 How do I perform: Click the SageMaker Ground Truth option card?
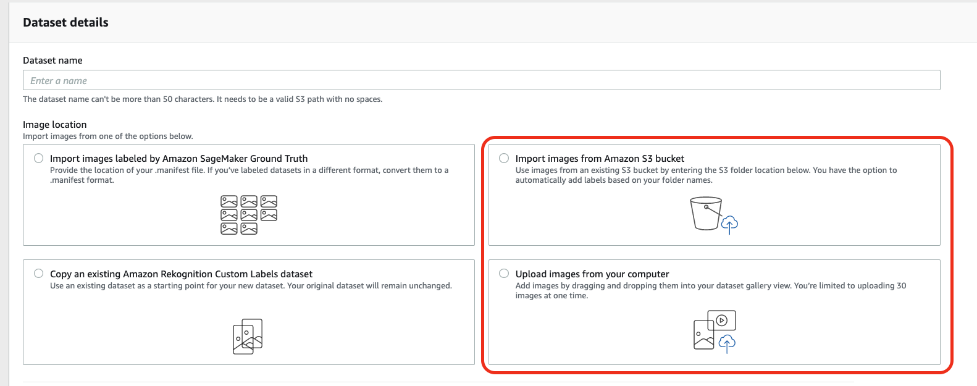[x=249, y=195]
